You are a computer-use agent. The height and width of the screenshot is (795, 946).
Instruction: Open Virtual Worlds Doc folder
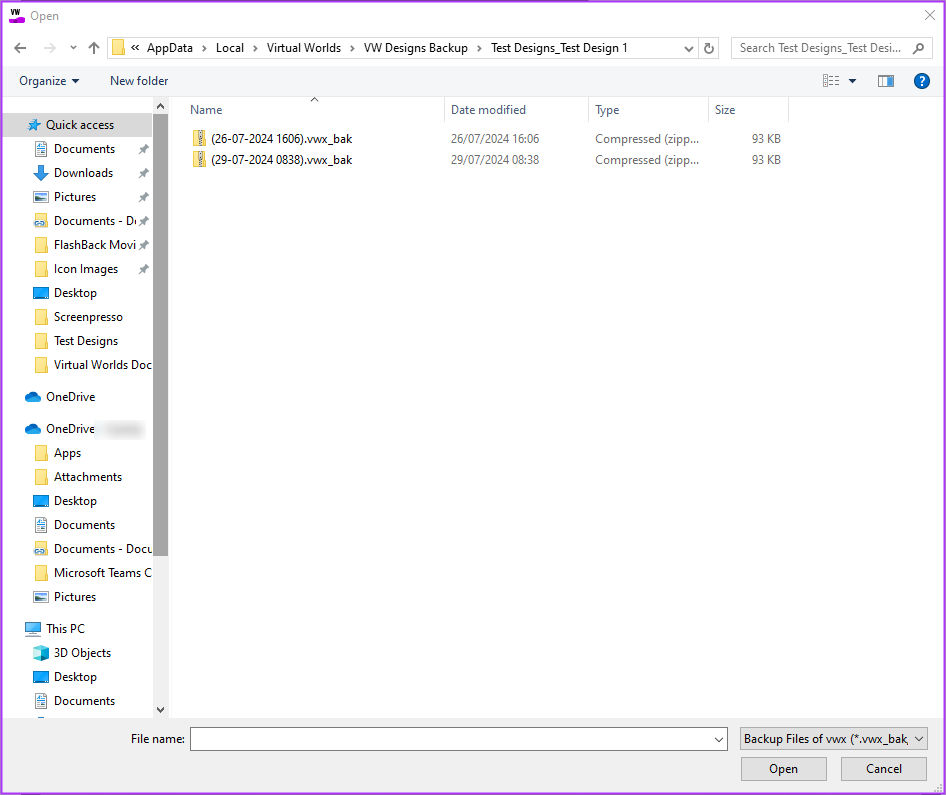(x=102, y=365)
